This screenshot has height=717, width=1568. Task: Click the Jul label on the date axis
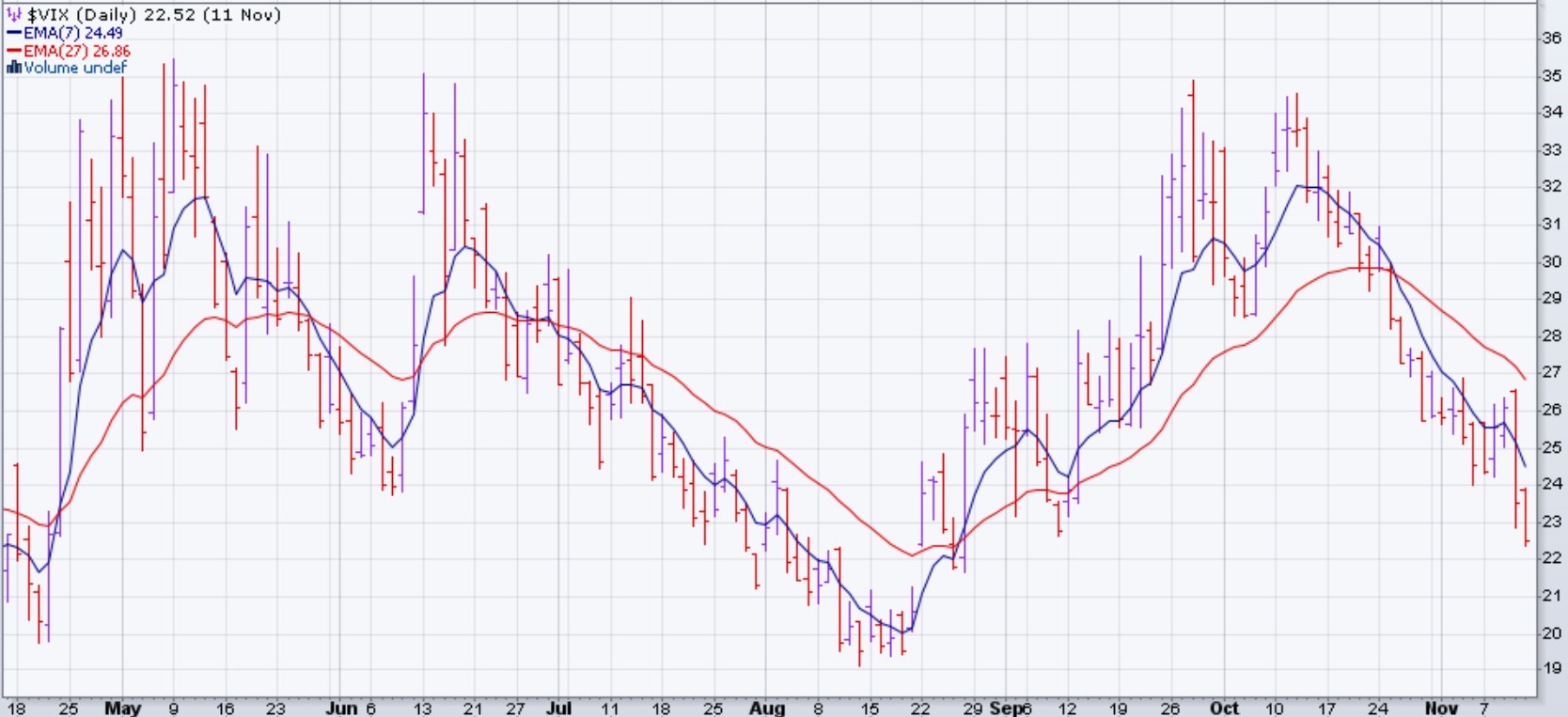pyautogui.click(x=558, y=708)
